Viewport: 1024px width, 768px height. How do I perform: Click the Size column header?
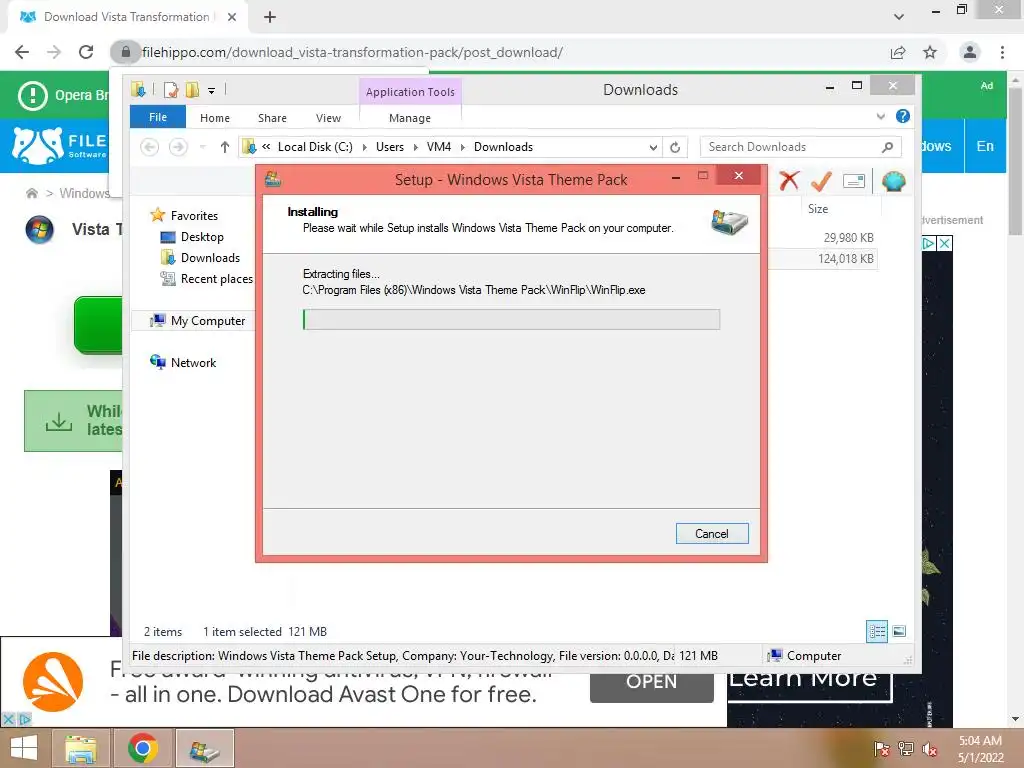coord(839,209)
